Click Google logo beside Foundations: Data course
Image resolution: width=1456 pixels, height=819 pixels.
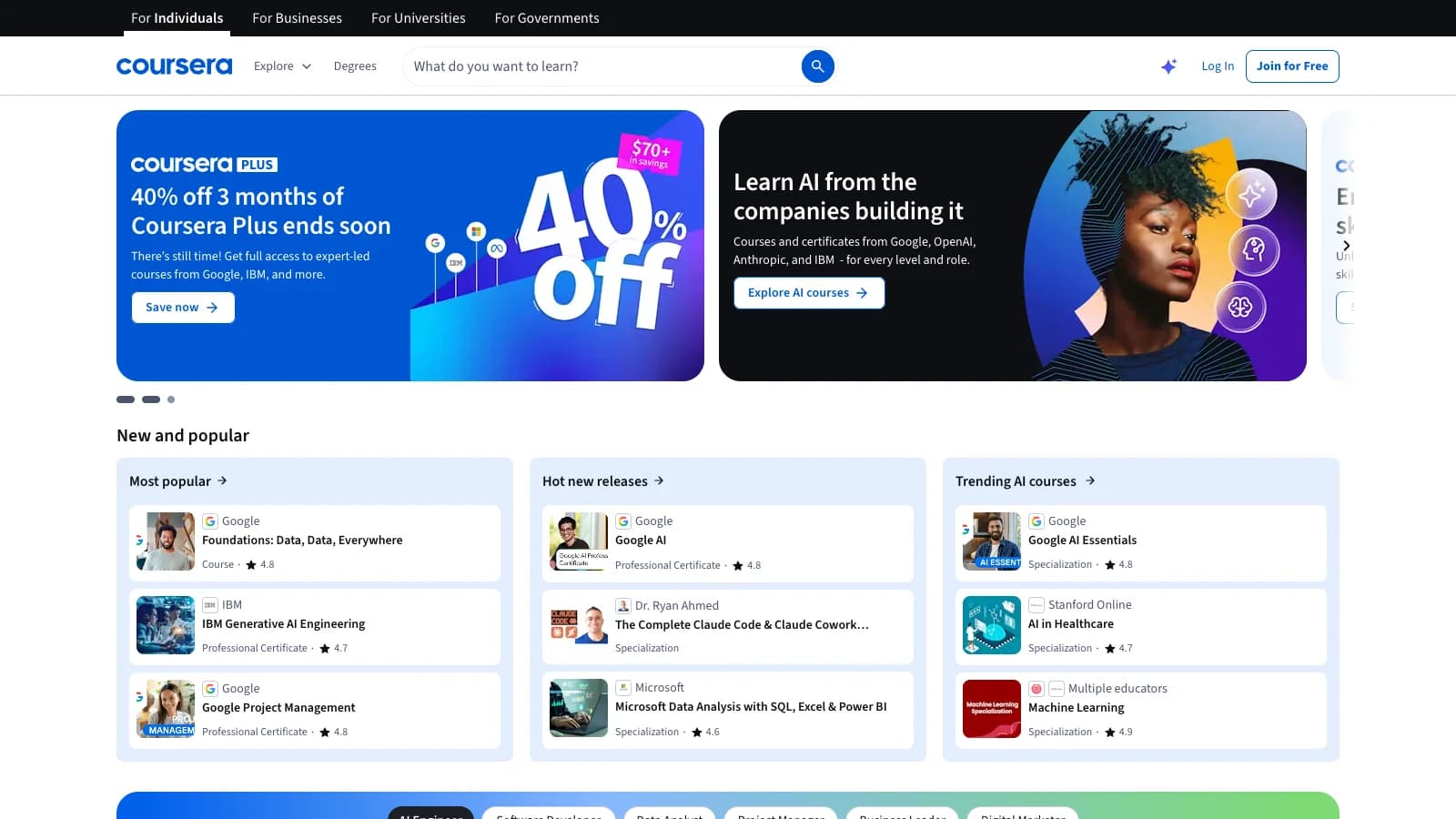(x=210, y=521)
